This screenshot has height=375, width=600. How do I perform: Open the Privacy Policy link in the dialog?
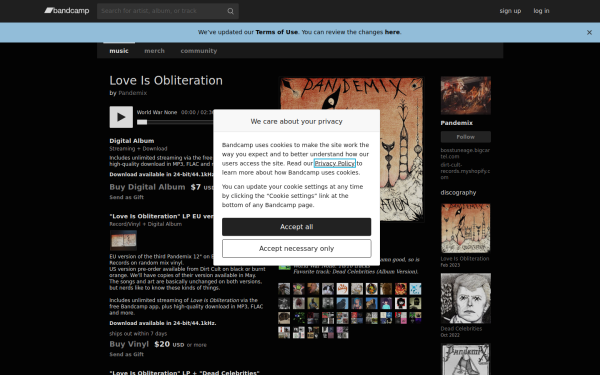335,163
